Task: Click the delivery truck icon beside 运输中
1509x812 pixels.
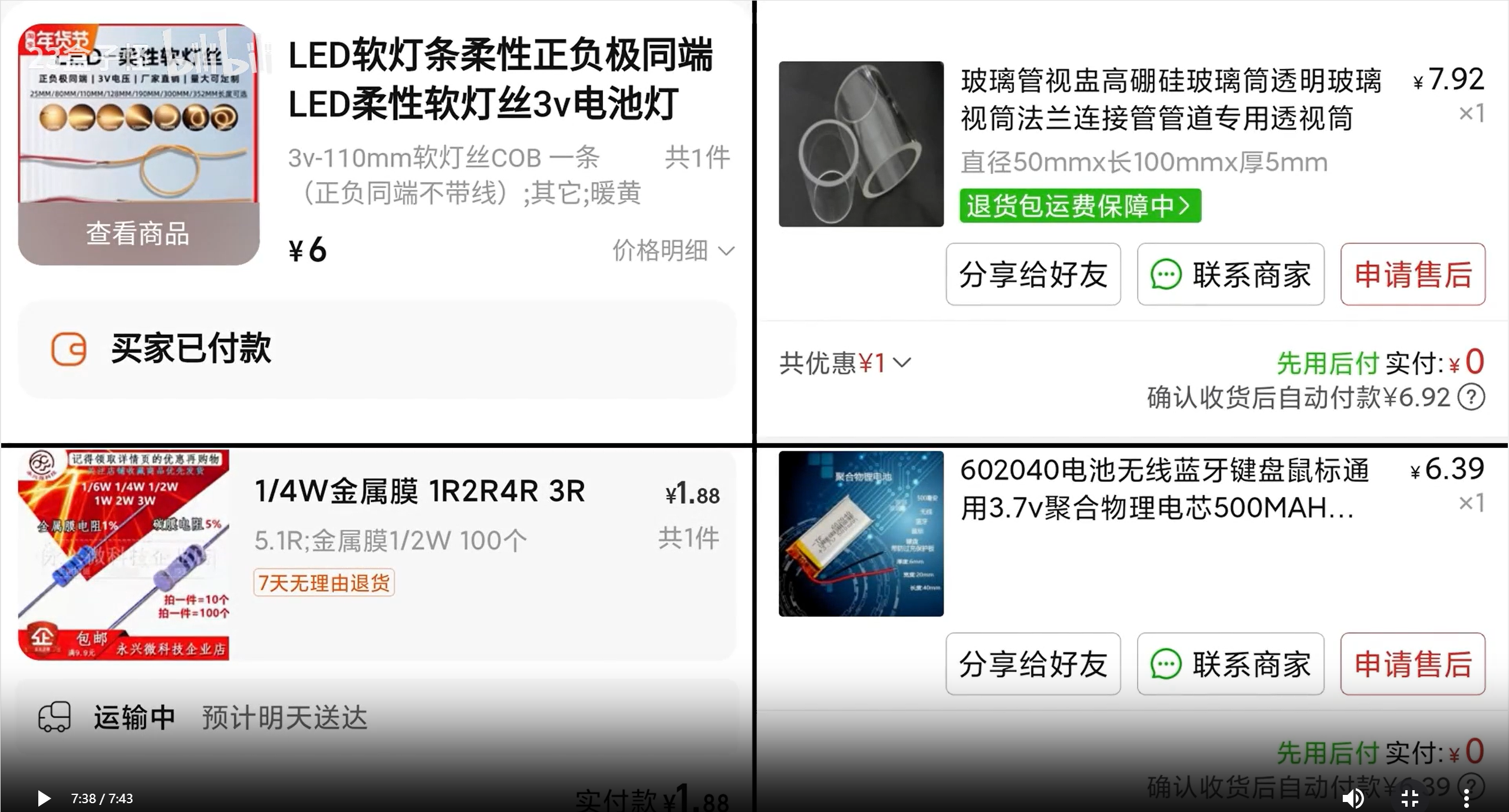Action: click(54, 717)
